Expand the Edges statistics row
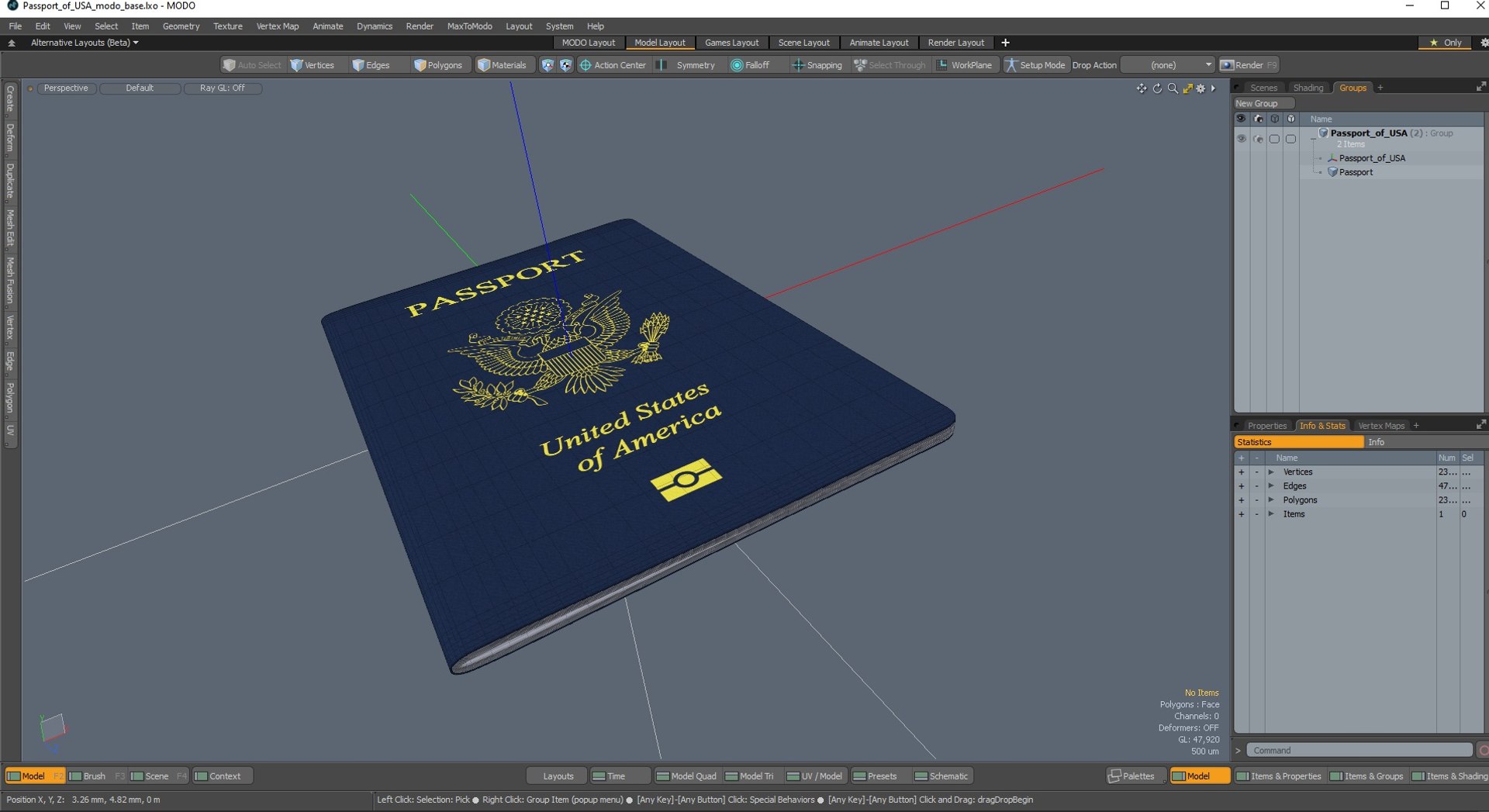The height and width of the screenshot is (812, 1489). pos(1270,486)
